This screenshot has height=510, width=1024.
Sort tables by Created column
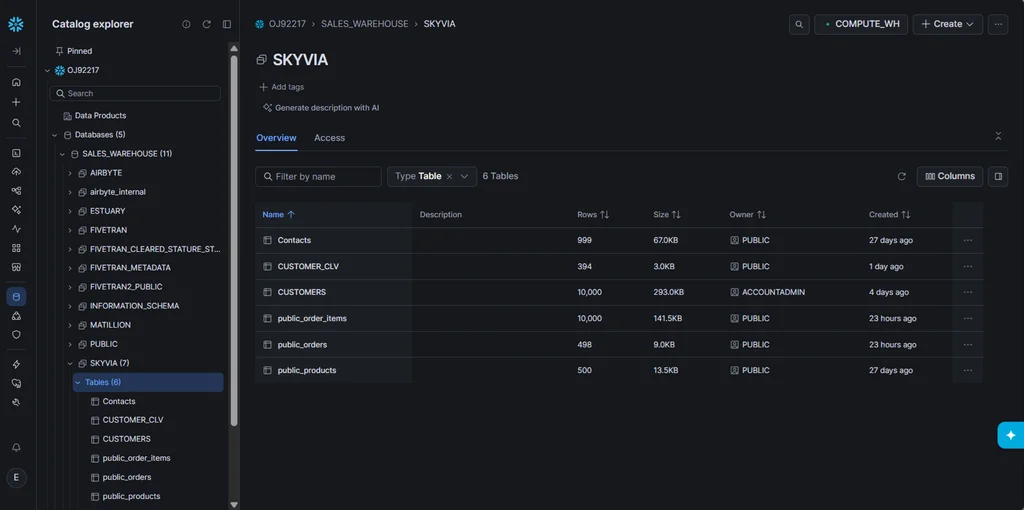point(889,214)
